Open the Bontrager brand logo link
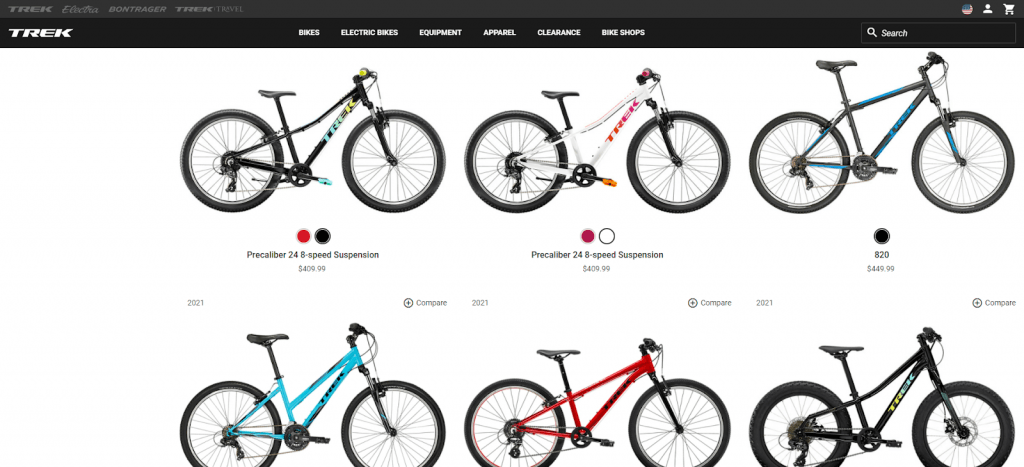1024x467 pixels. click(137, 9)
